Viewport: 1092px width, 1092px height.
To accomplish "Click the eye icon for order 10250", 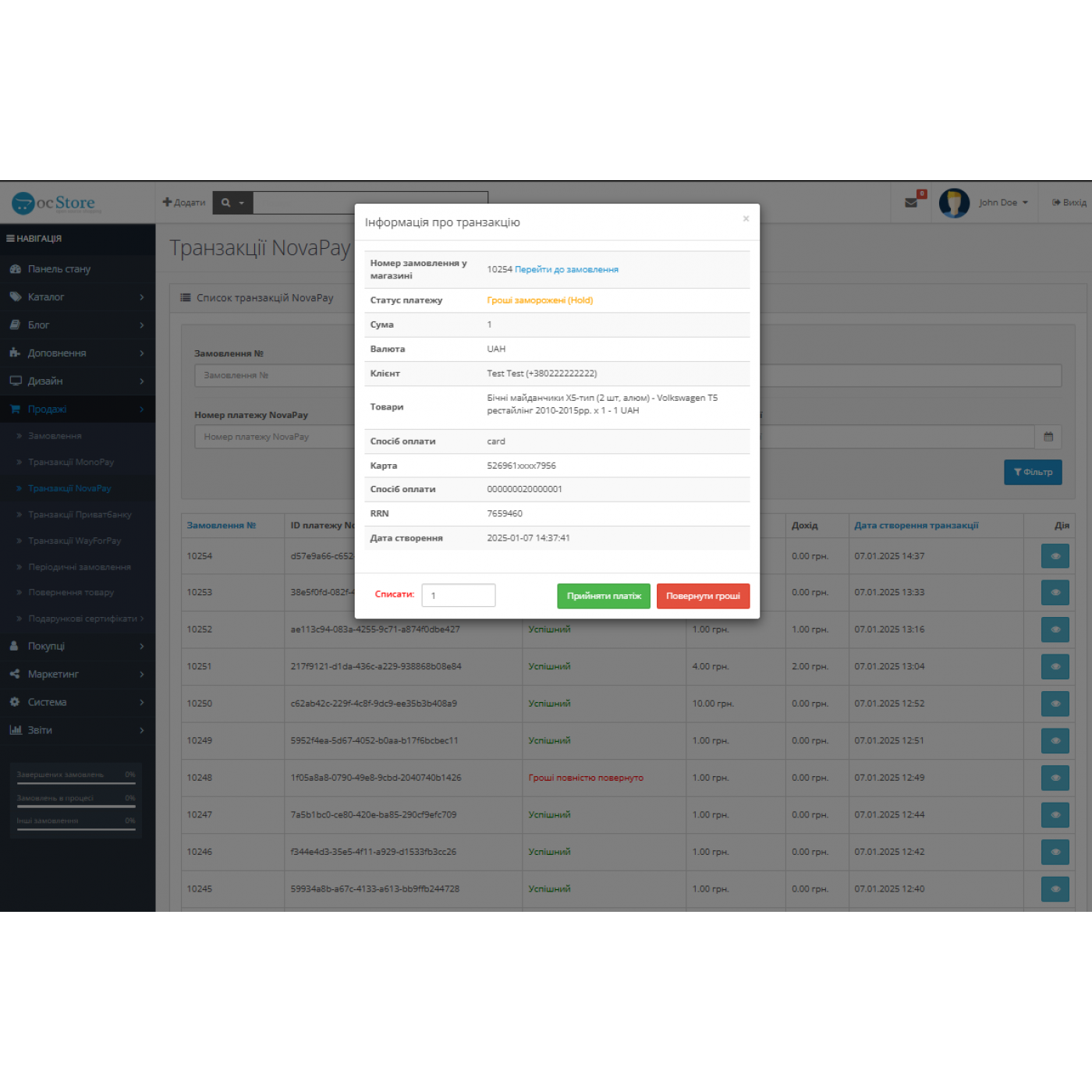I will click(1055, 704).
